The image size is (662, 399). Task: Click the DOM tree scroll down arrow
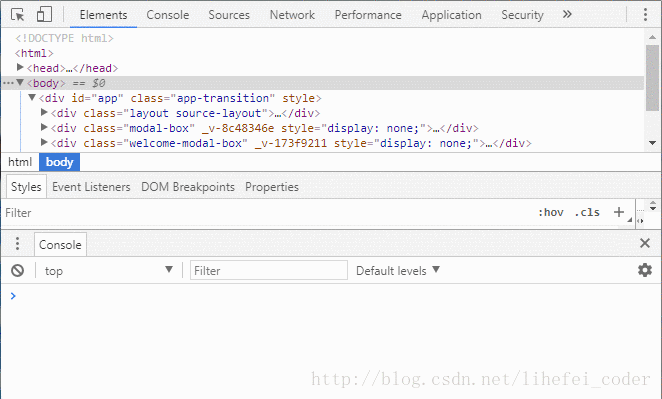pyautogui.click(x=652, y=143)
